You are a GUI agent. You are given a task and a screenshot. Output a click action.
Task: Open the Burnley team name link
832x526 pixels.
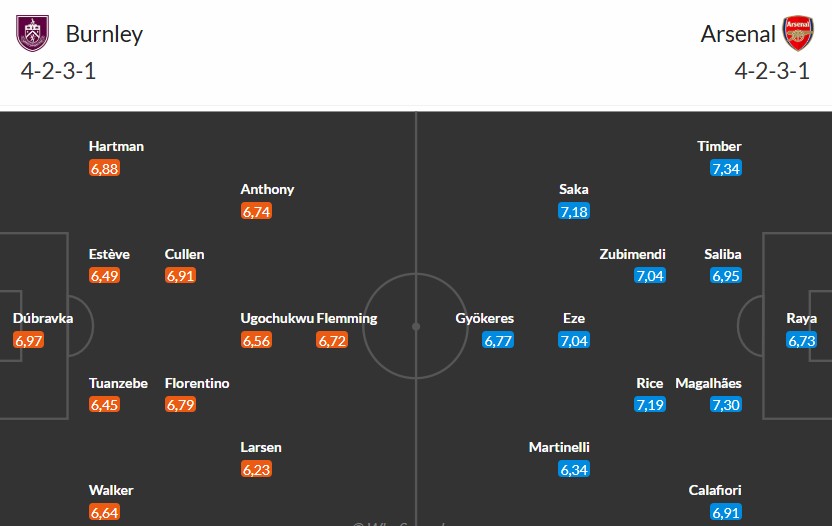click(104, 34)
